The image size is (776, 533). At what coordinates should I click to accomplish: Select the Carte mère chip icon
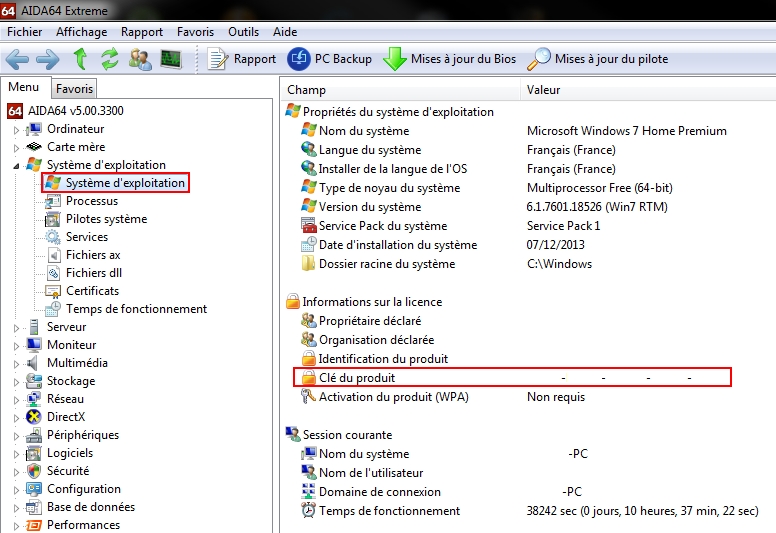click(34, 147)
